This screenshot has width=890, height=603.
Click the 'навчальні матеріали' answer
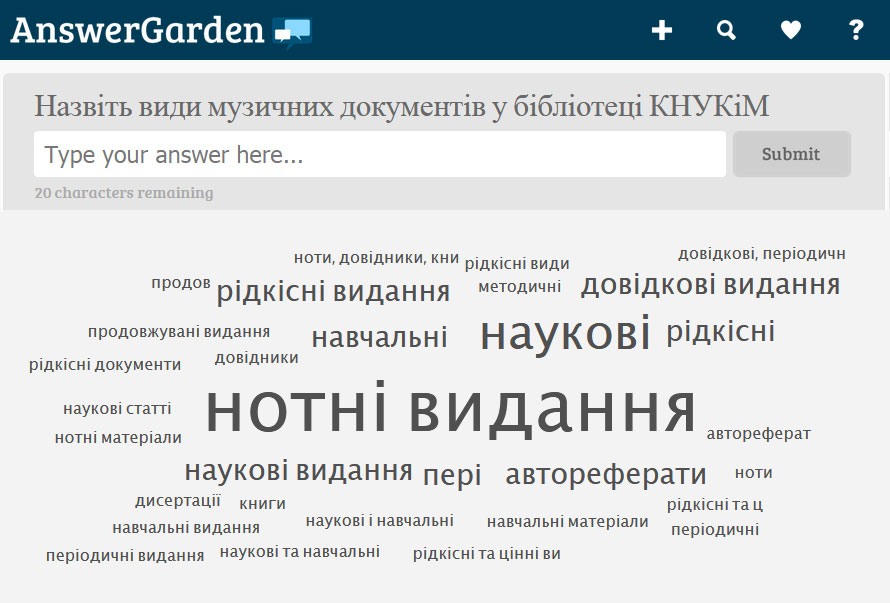point(567,522)
